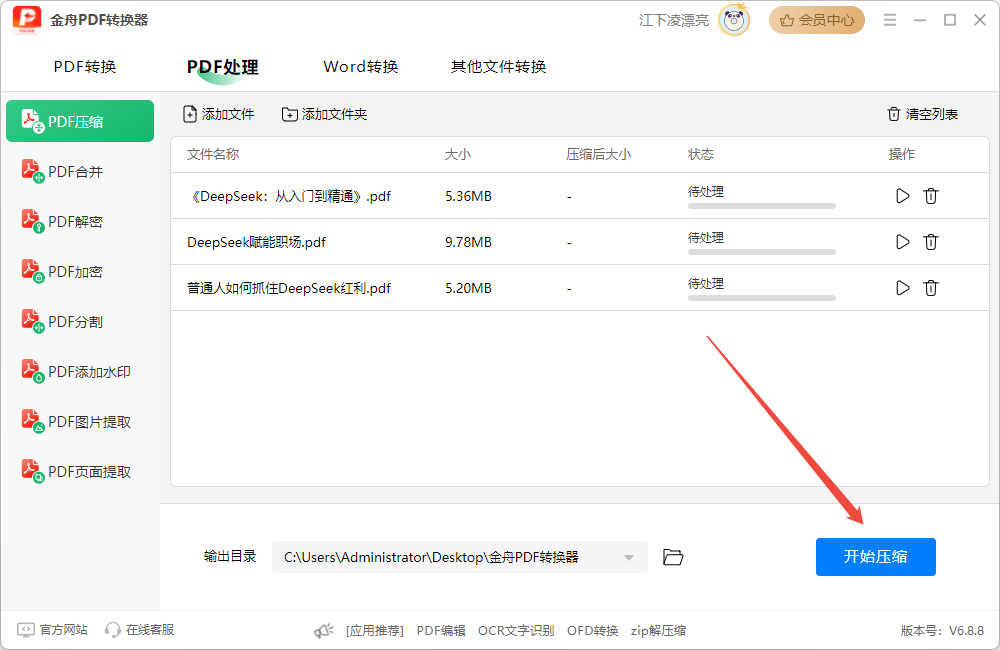Image resolution: width=1000 pixels, height=650 pixels.
Task: Start compressing 《DeepSeek：从入门到精通》.pdf with play icon
Action: pos(902,196)
